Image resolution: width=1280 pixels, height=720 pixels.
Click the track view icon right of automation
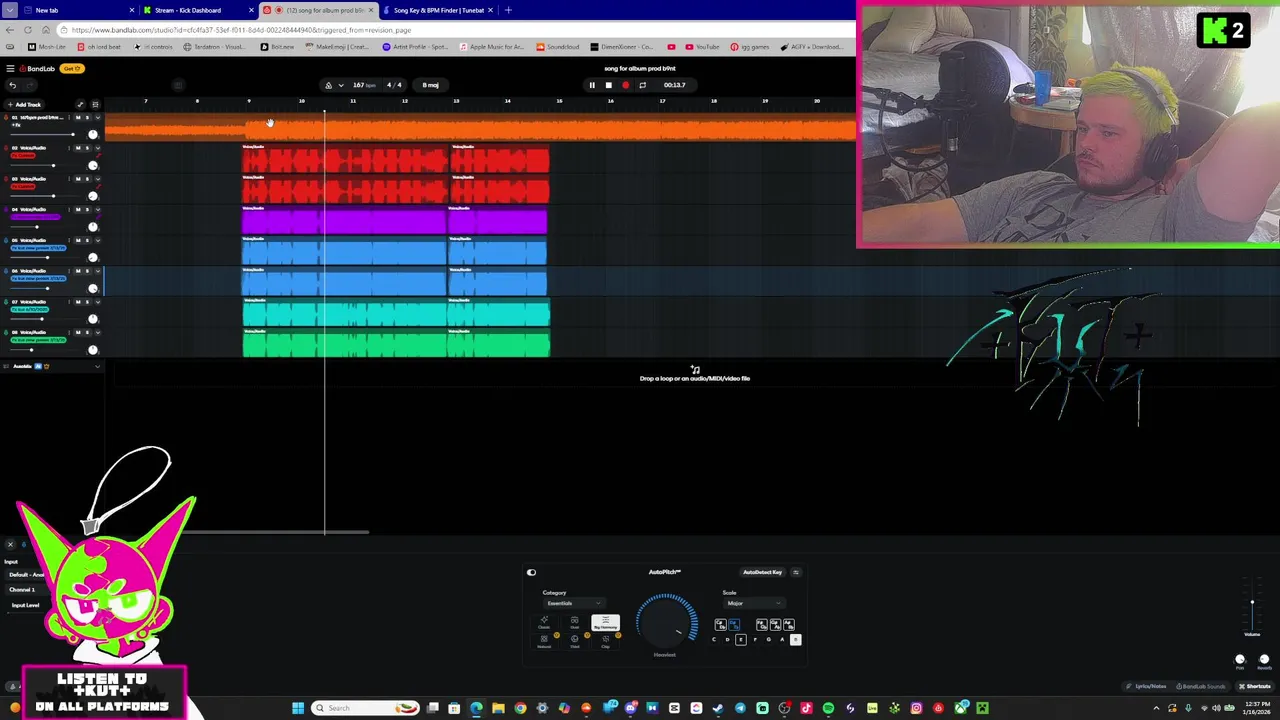coord(96,104)
